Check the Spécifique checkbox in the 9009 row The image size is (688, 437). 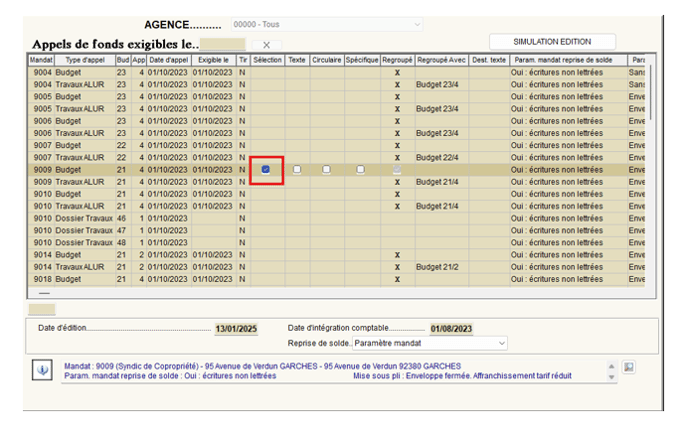(361, 170)
